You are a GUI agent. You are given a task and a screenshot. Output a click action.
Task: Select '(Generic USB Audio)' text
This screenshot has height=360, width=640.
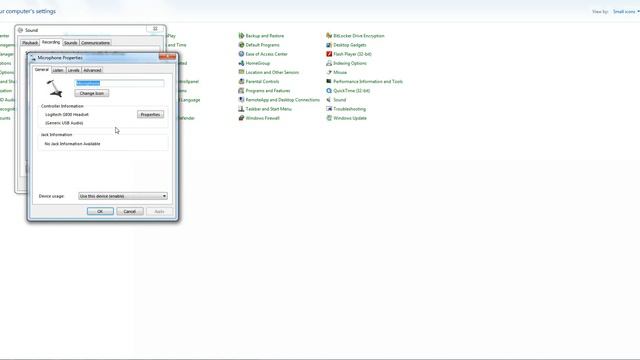(64, 123)
